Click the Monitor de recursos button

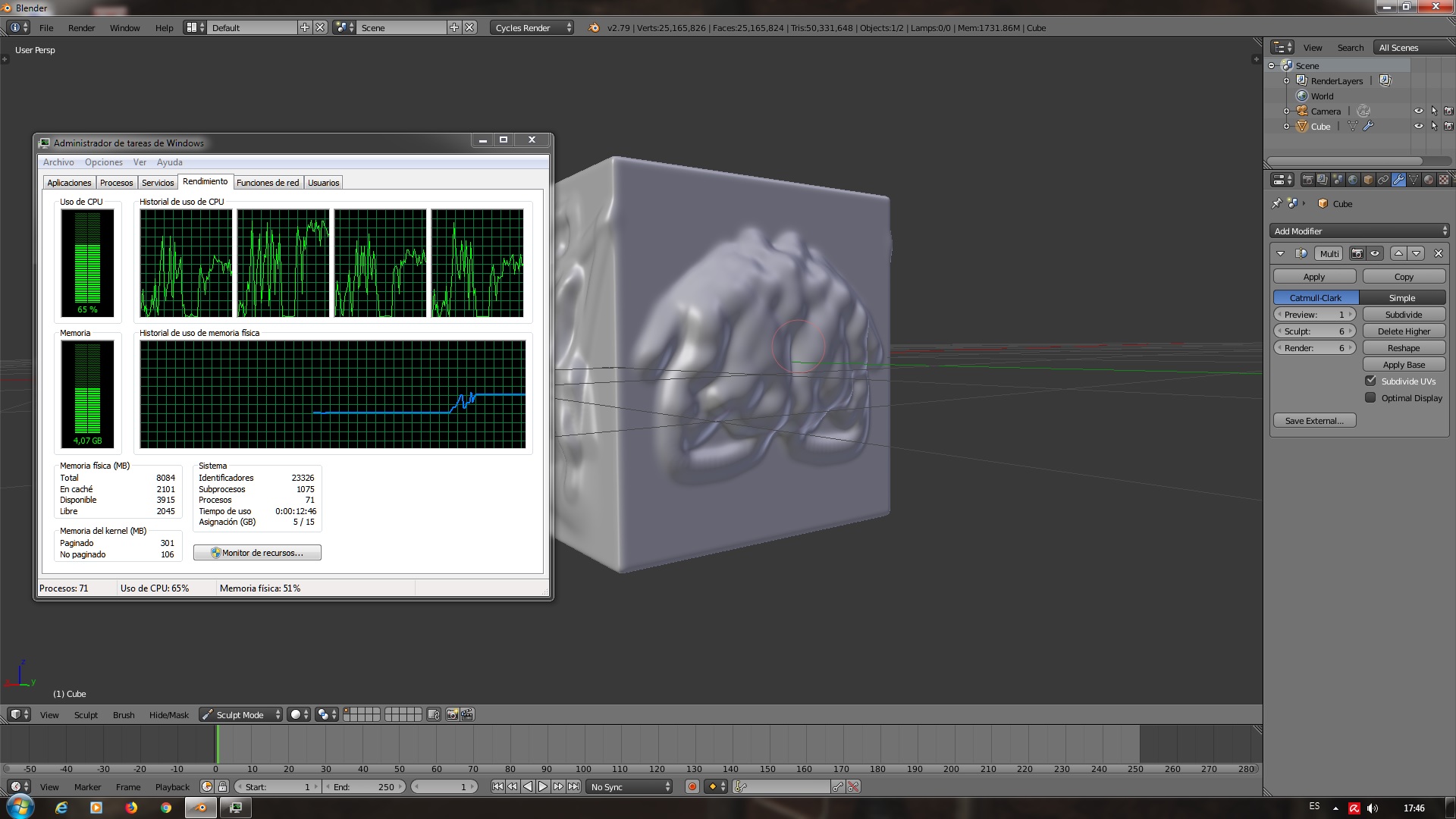click(x=257, y=553)
